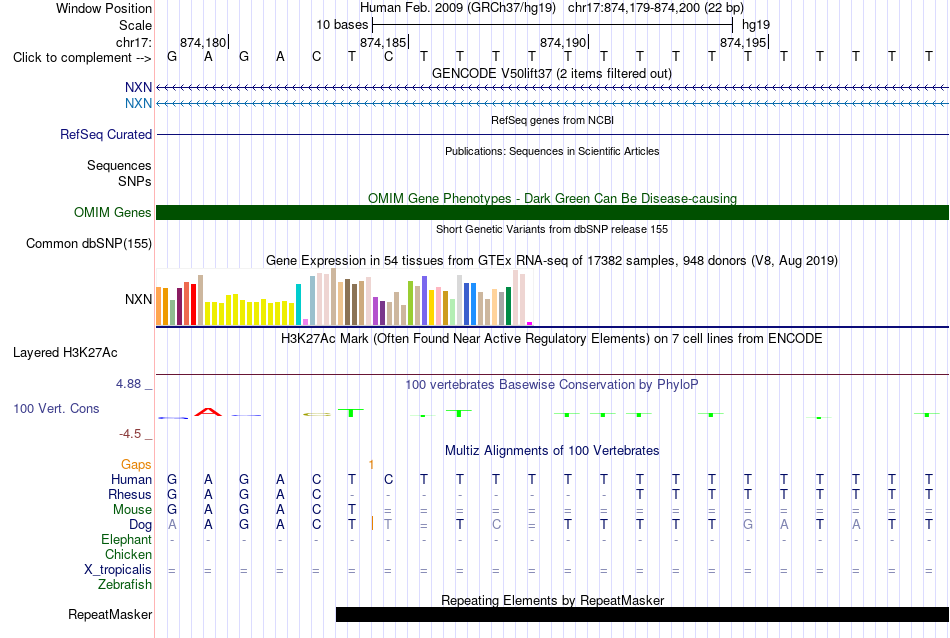
Task: Click the light blue NXN GENCODE gene label
Action: coord(138,104)
